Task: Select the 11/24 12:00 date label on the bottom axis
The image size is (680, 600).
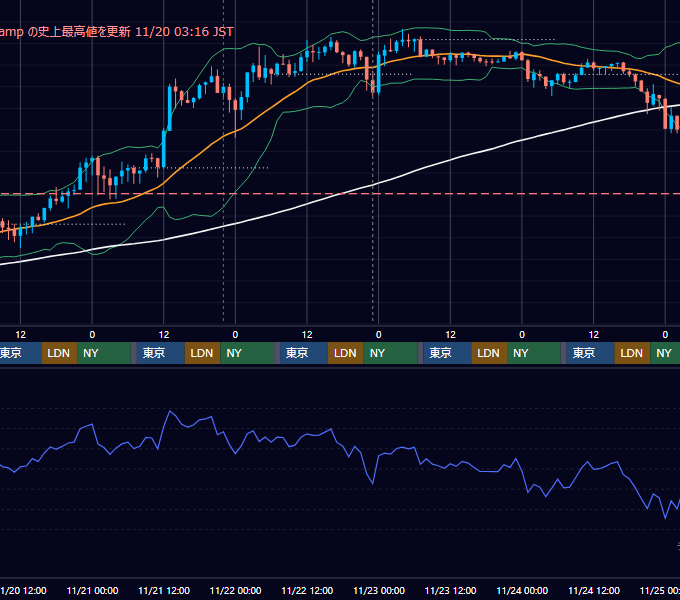Action: [594, 590]
